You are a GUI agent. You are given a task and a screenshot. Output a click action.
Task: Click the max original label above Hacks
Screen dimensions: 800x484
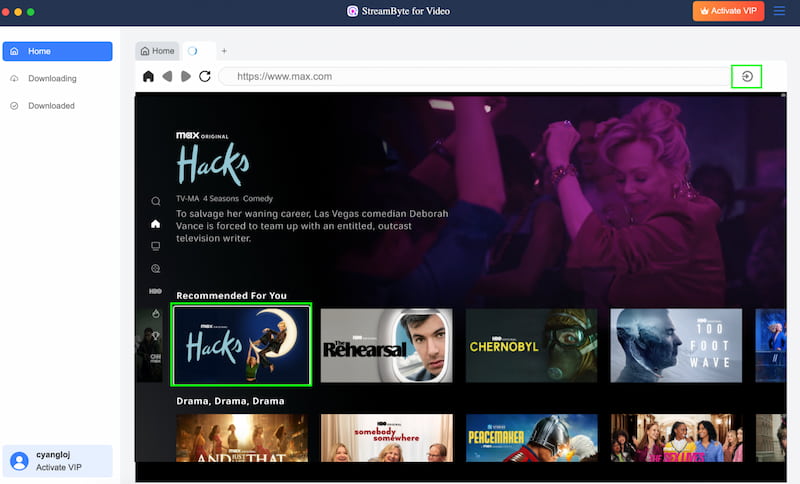[x=202, y=136]
